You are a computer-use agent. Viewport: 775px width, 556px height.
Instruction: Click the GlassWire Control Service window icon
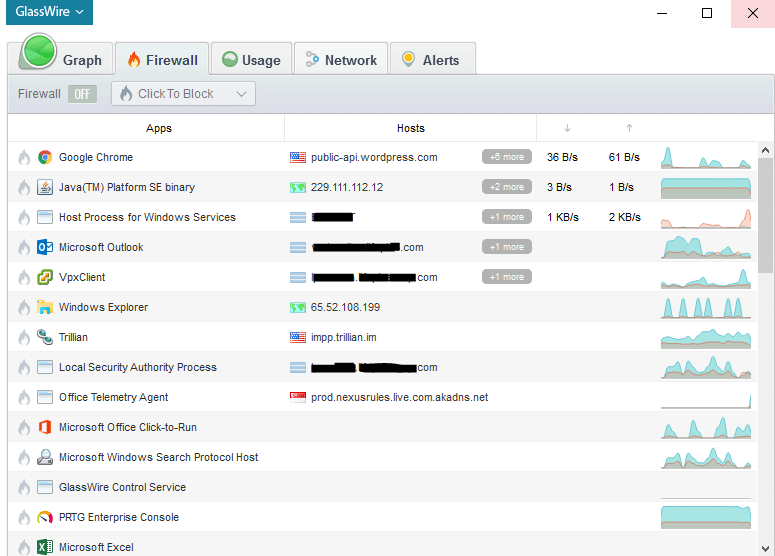(45, 487)
